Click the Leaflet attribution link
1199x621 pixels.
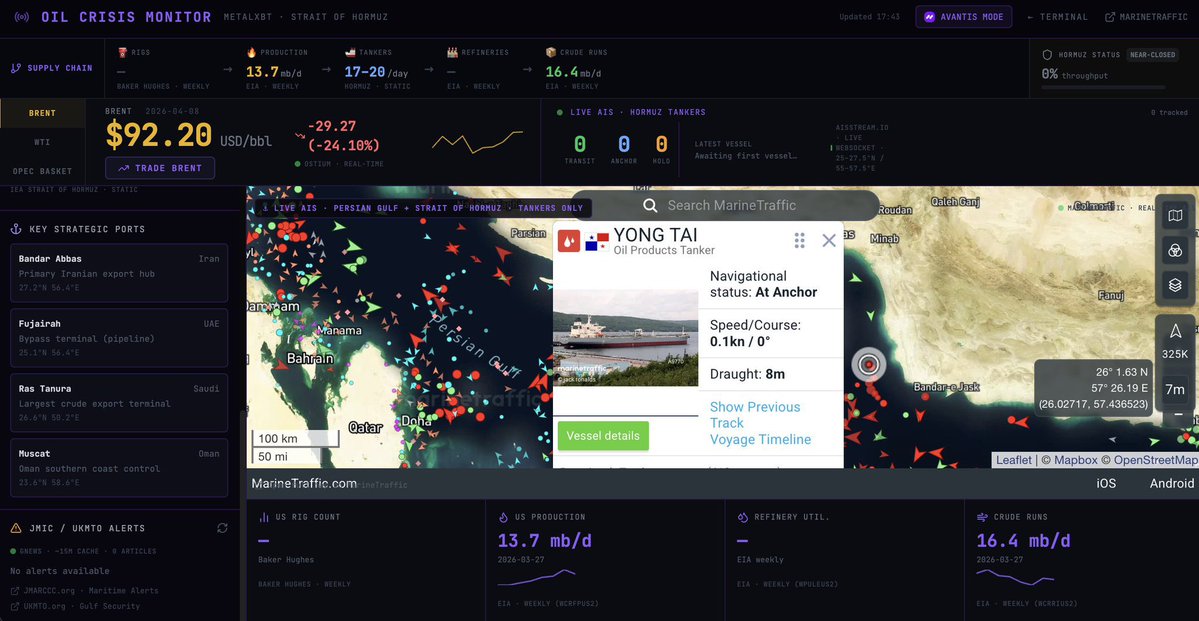(x=1014, y=460)
